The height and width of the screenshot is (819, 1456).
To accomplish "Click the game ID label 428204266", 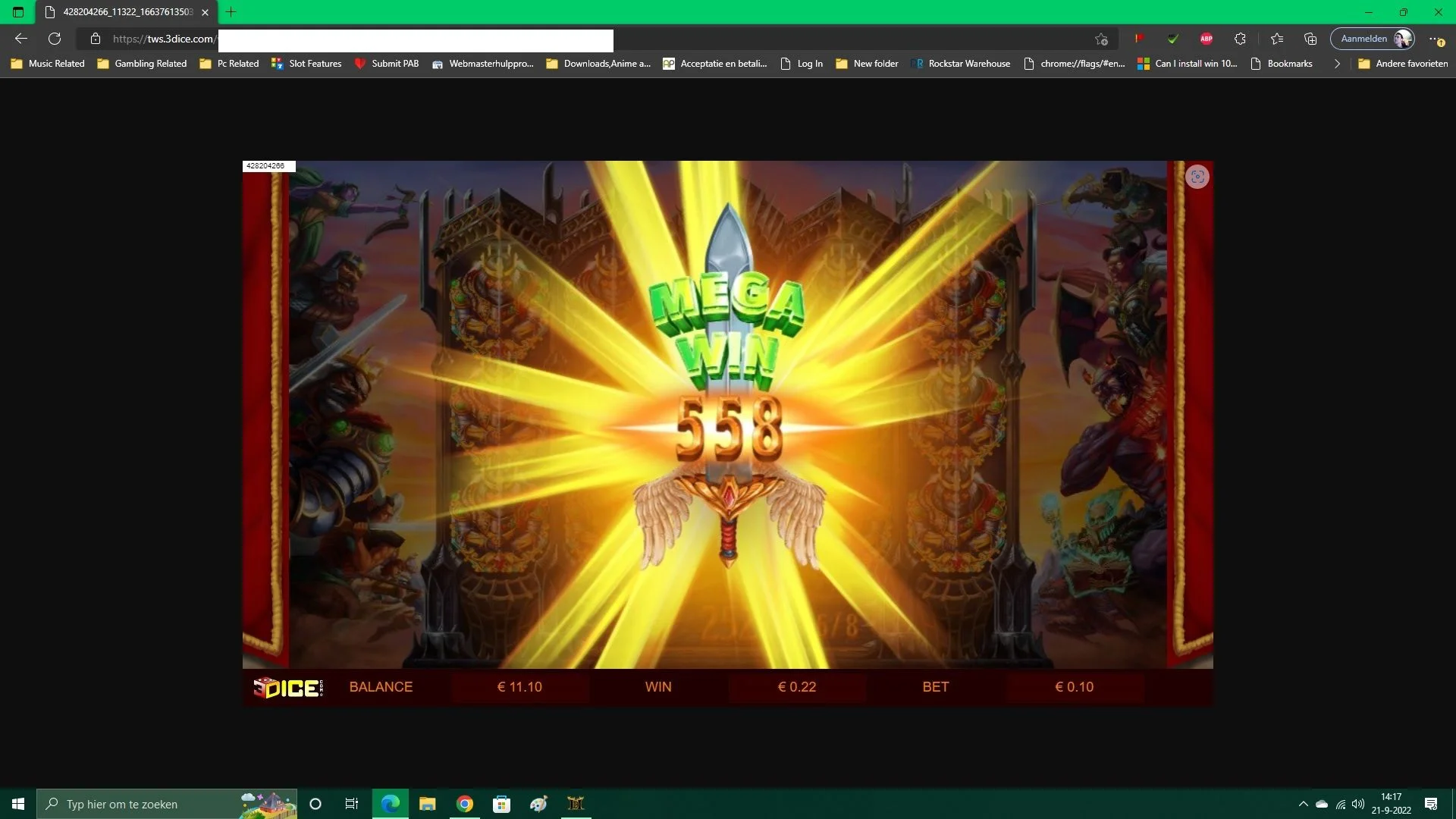I will click(268, 166).
